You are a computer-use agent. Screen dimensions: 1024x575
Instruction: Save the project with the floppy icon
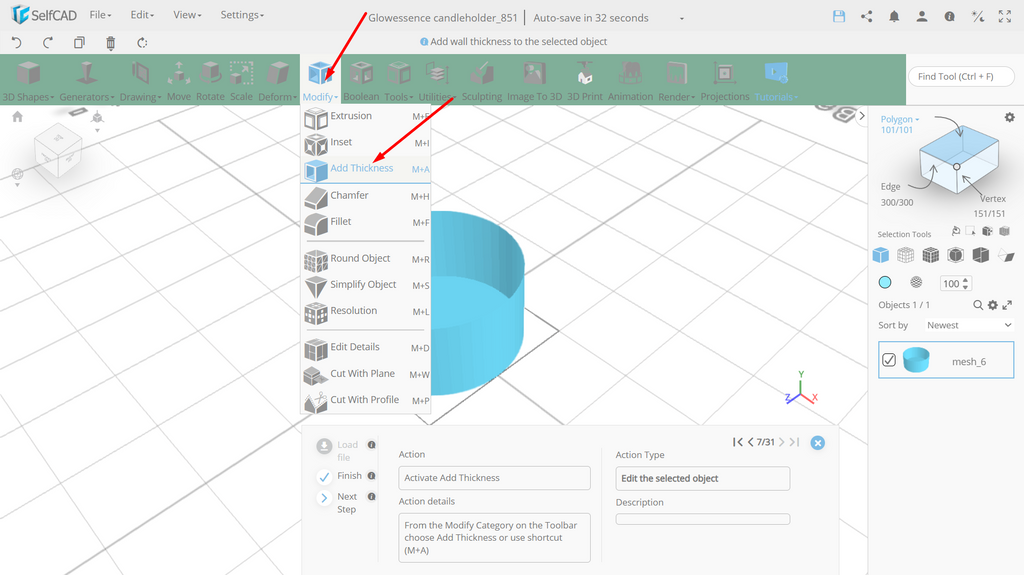(839, 17)
